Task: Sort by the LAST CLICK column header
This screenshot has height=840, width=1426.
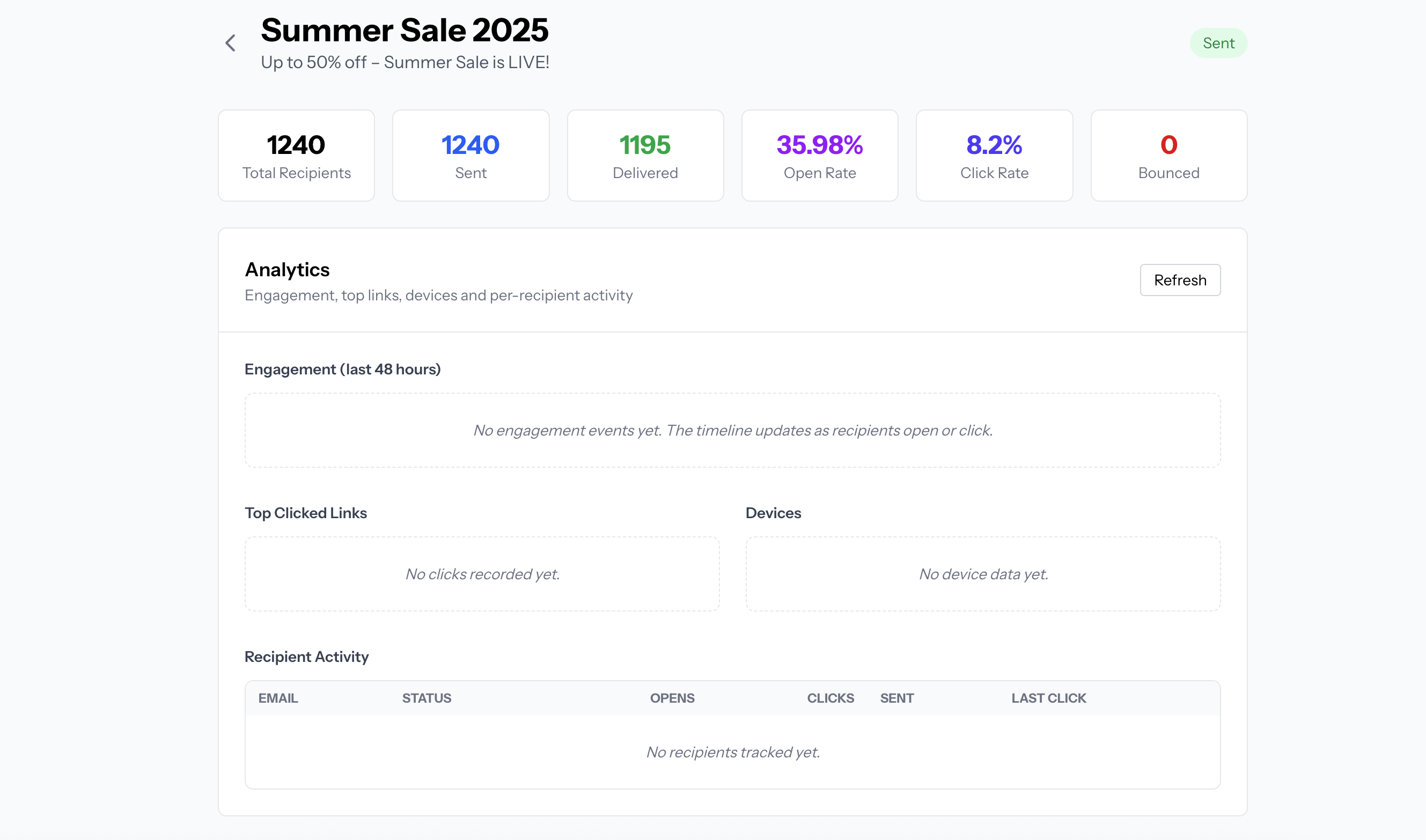Action: (x=1048, y=698)
